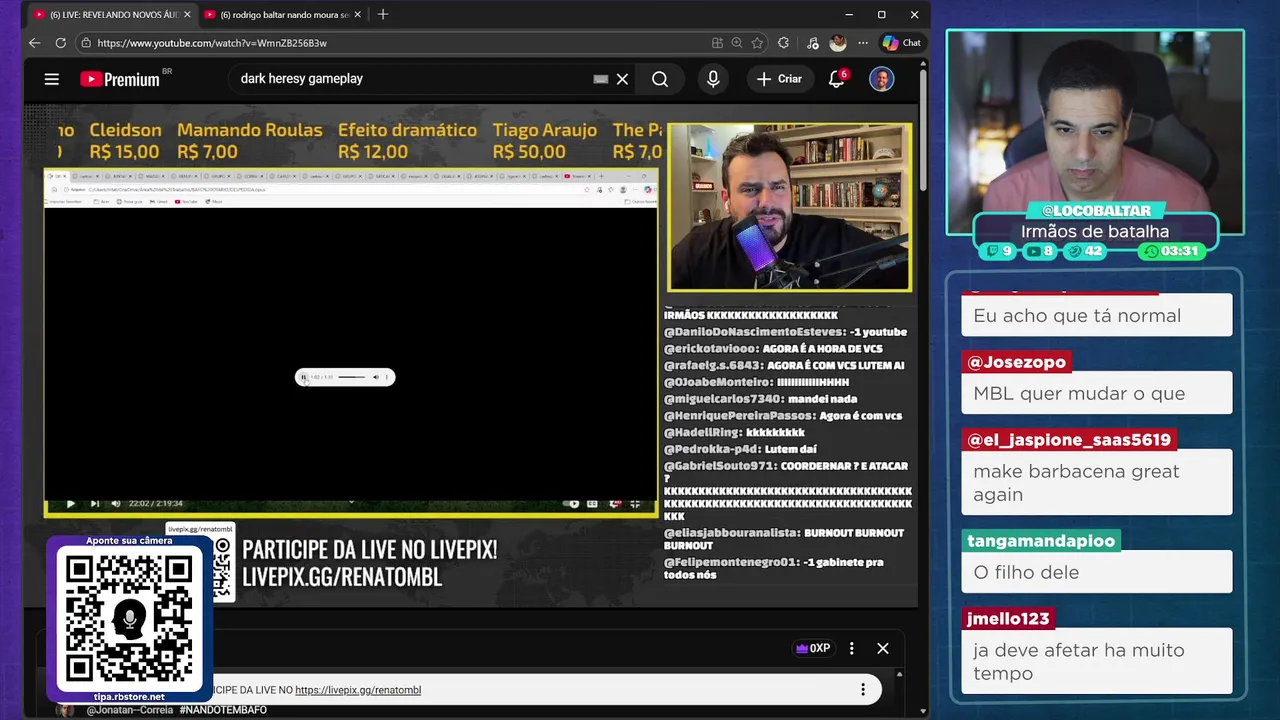Toggle the autoplay switch in player

pos(572,503)
